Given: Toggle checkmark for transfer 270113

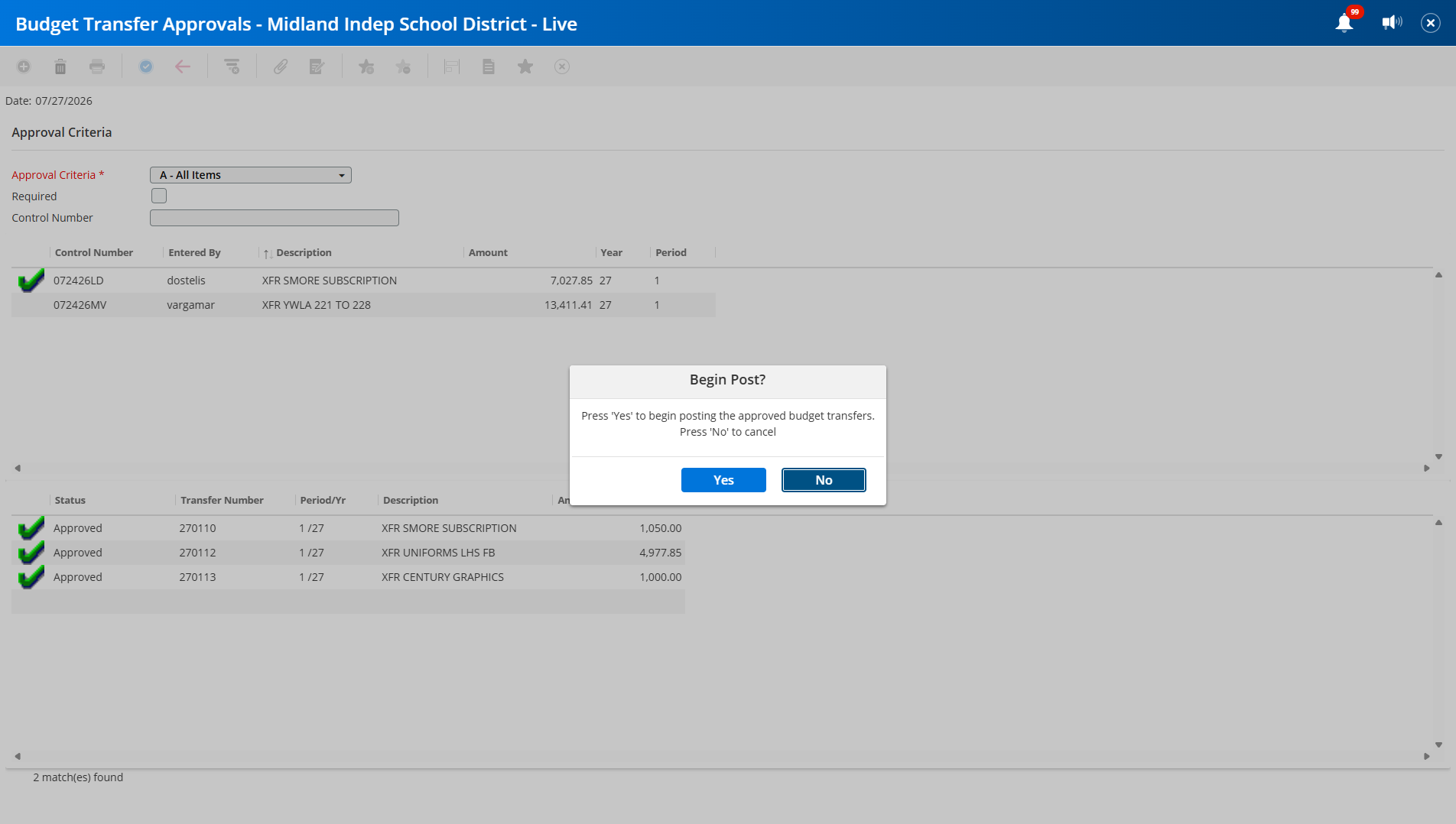Looking at the screenshot, I should tap(31, 577).
